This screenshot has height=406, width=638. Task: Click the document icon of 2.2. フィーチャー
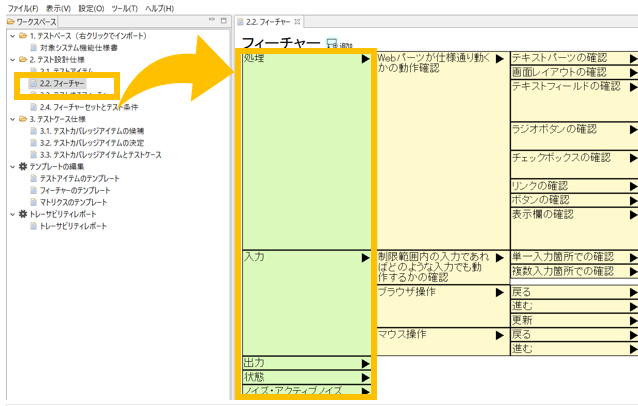click(x=34, y=83)
